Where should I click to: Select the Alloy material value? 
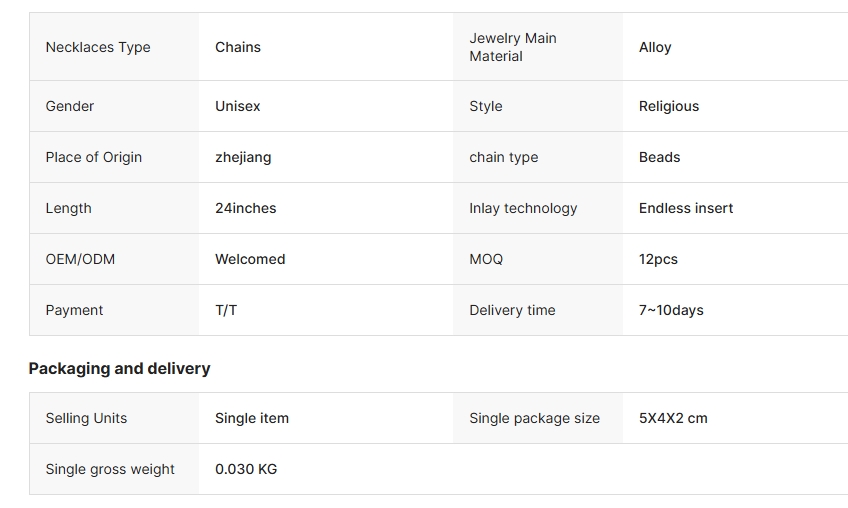coord(655,47)
